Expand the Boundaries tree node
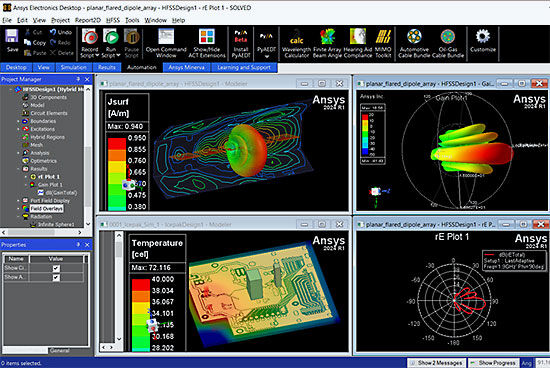550x368 pixels. point(18,121)
